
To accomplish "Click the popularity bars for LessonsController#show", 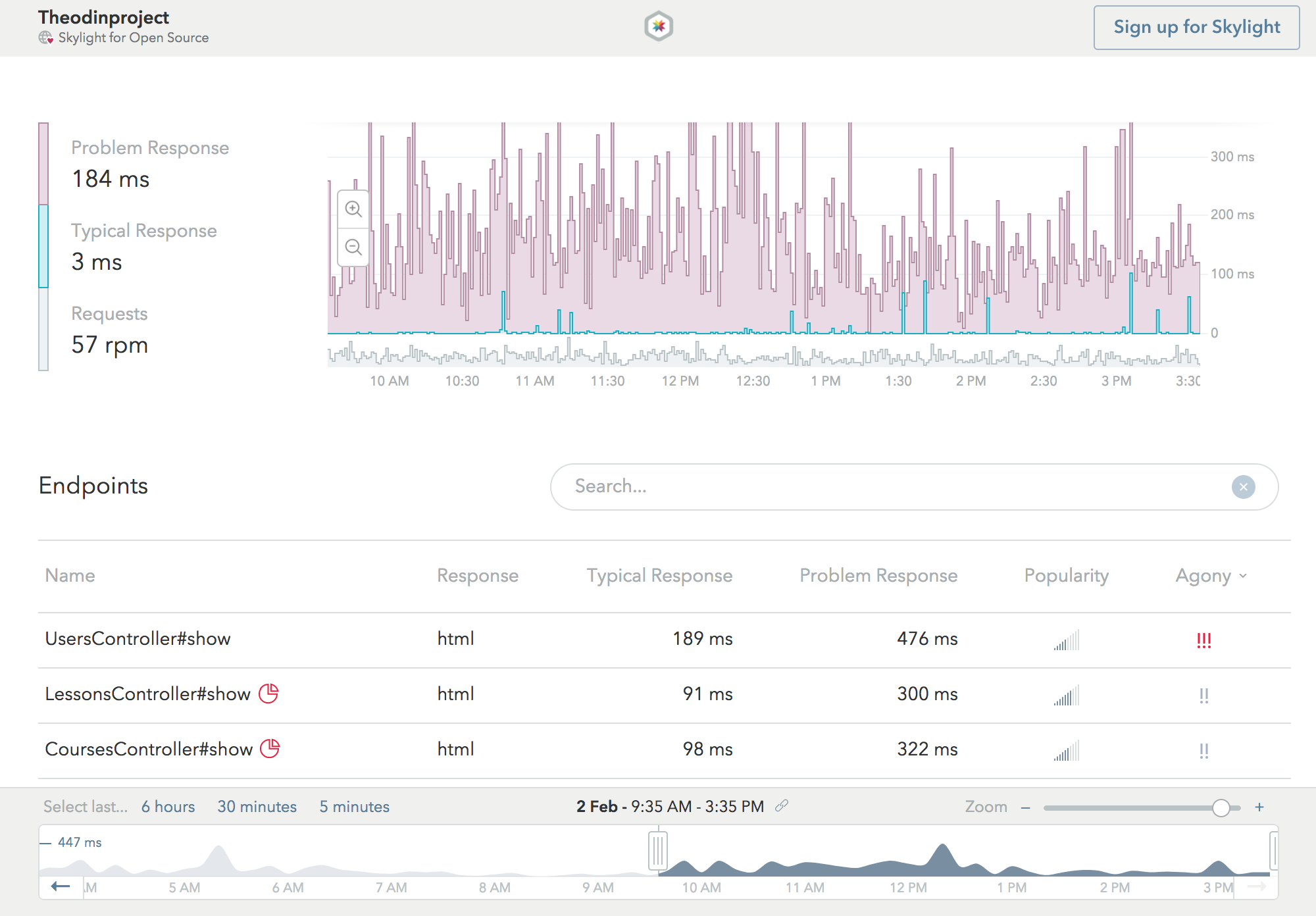I will click(1067, 694).
